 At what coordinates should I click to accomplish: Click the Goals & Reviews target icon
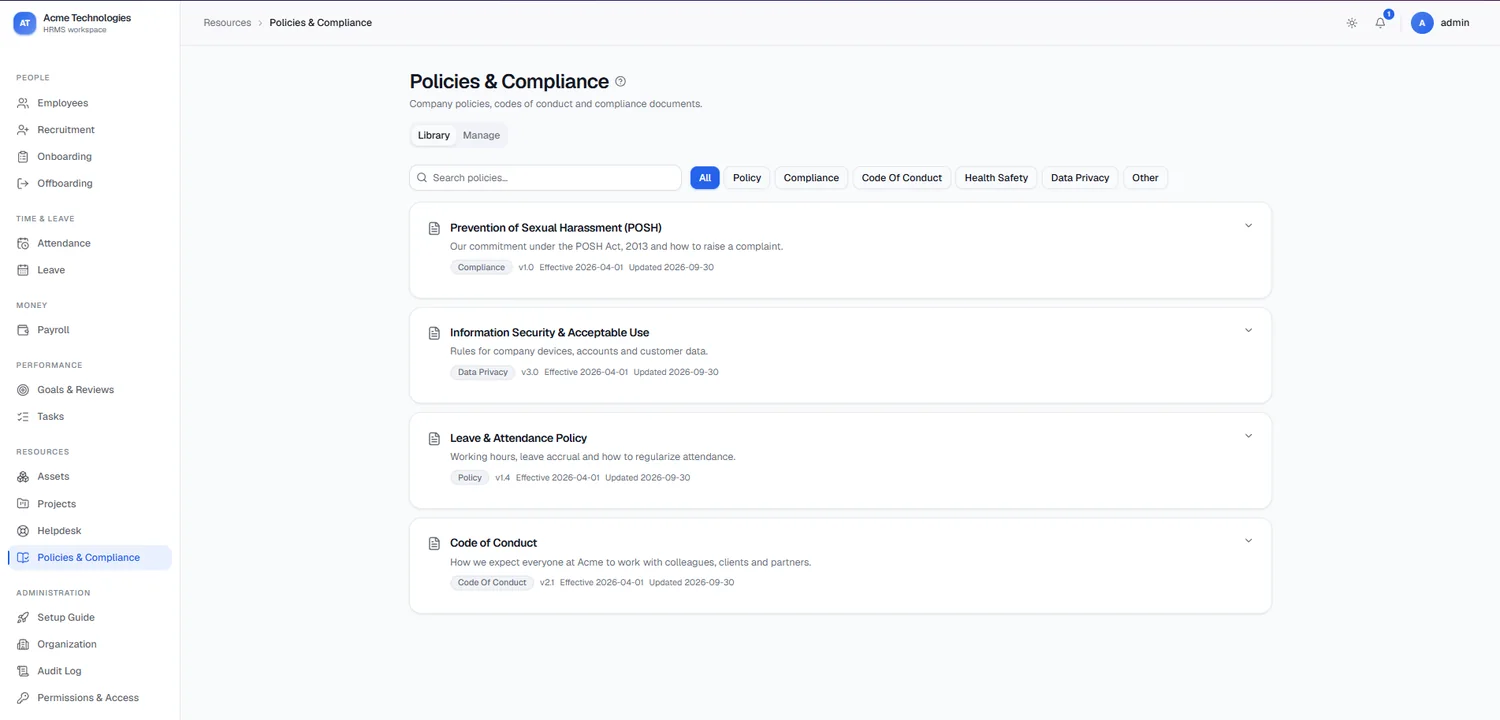pos(23,390)
